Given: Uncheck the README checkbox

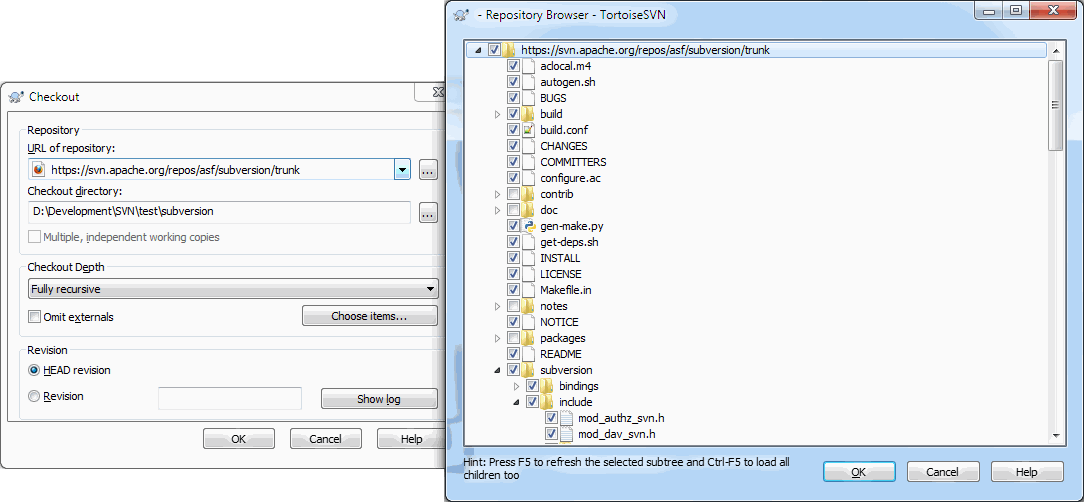Looking at the screenshot, I should click(514, 354).
